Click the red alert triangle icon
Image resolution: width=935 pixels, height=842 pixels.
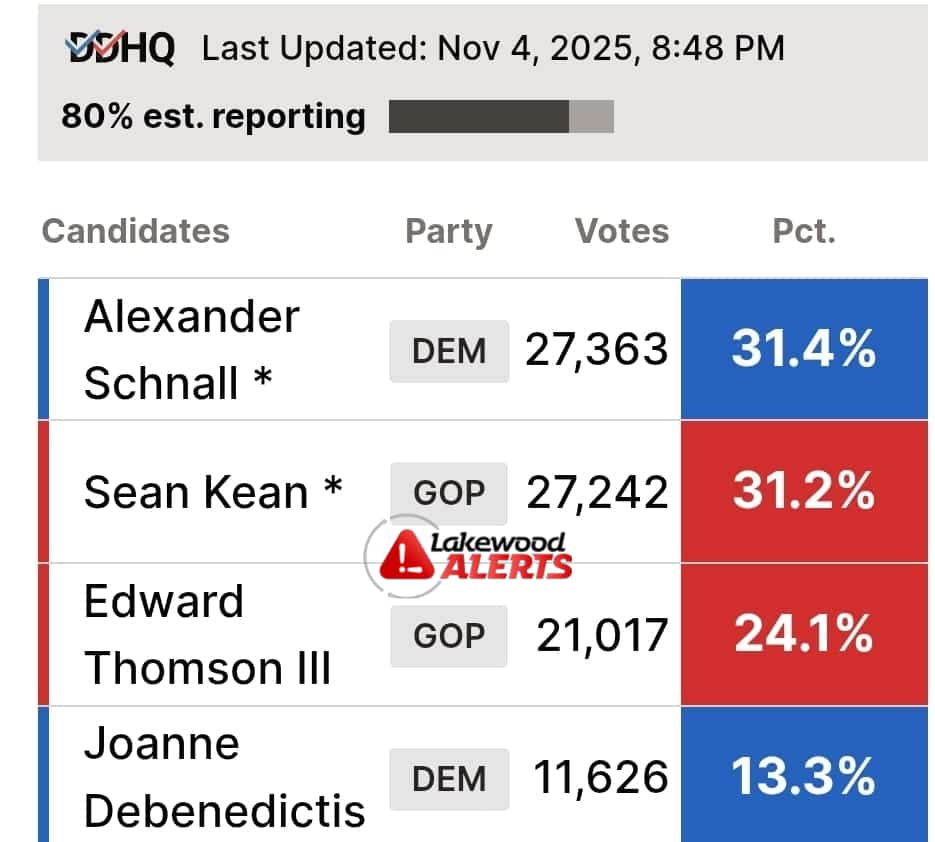point(407,557)
